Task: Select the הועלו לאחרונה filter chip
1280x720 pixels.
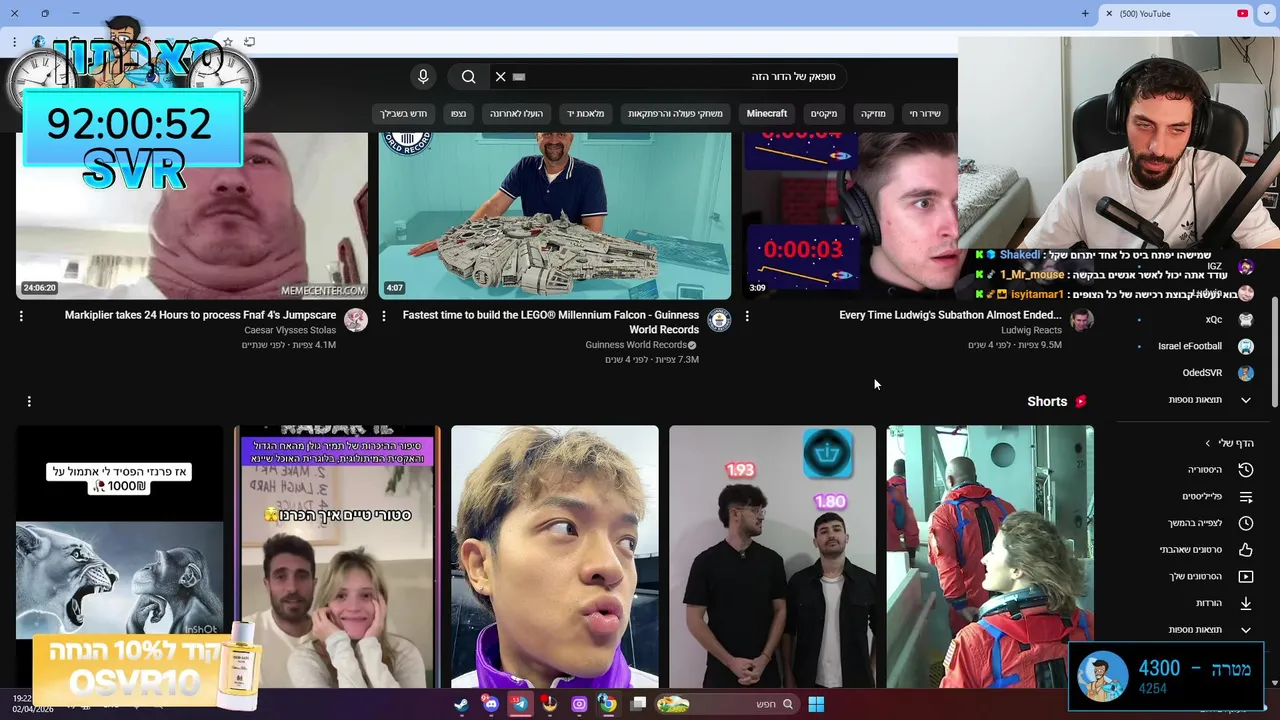Action: click(516, 114)
